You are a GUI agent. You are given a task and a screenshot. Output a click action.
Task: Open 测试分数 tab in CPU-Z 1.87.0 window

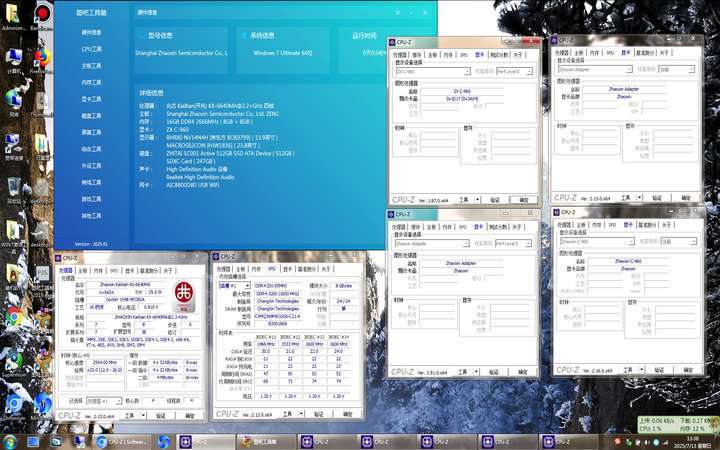[x=499, y=55]
